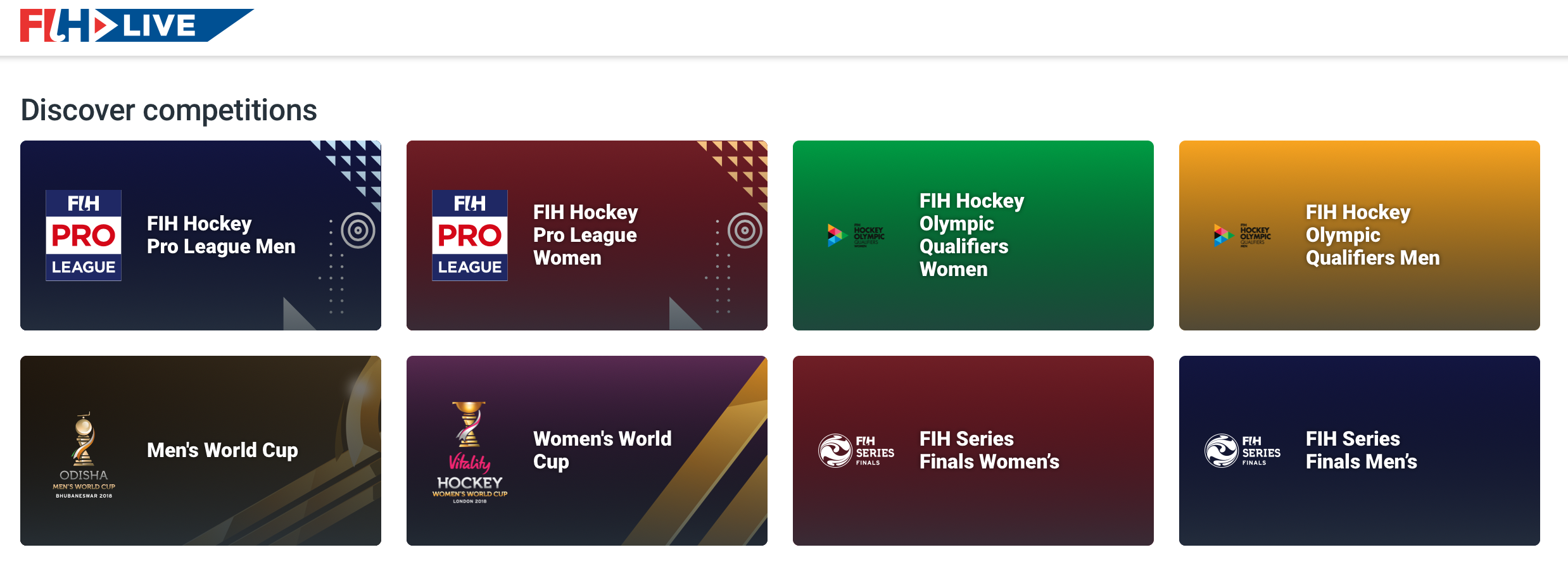
Task: Open FIH Hockey Olympic Qualifiers Women title
Action: [971, 235]
